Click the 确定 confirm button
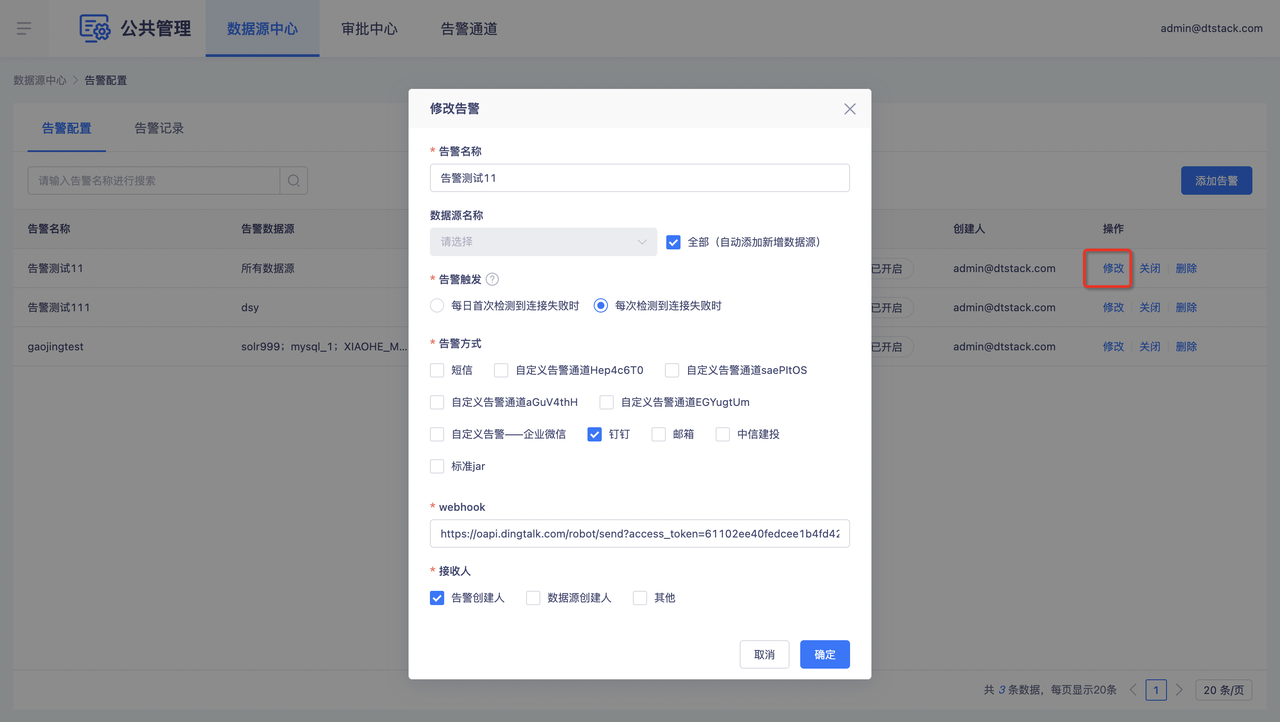The height and width of the screenshot is (722, 1280). point(824,654)
